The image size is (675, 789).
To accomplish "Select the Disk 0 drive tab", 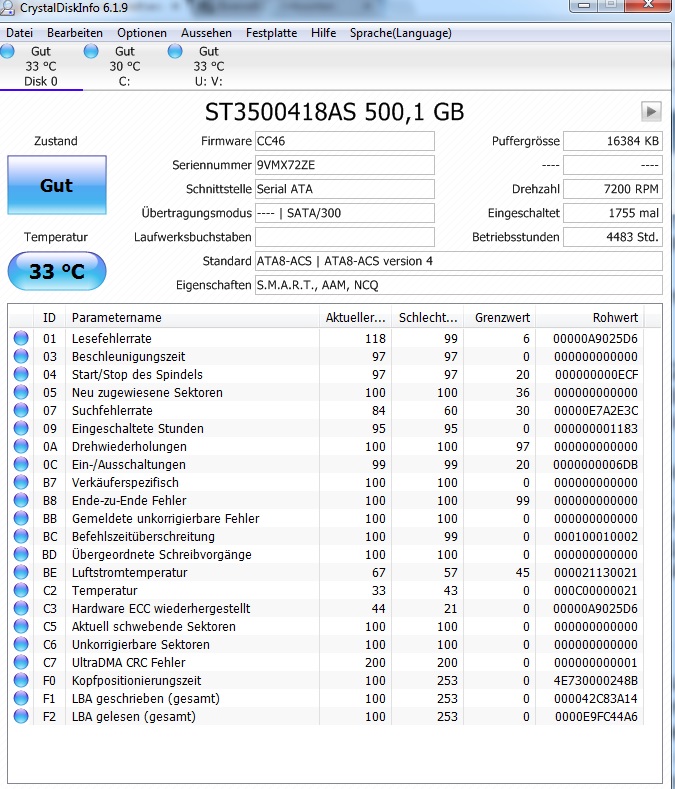I will (x=41, y=66).
